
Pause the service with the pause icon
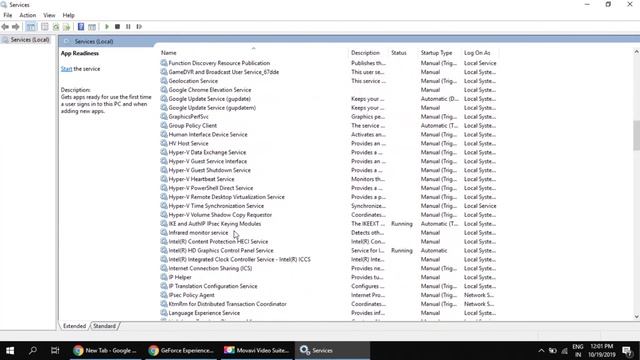(x=128, y=27)
